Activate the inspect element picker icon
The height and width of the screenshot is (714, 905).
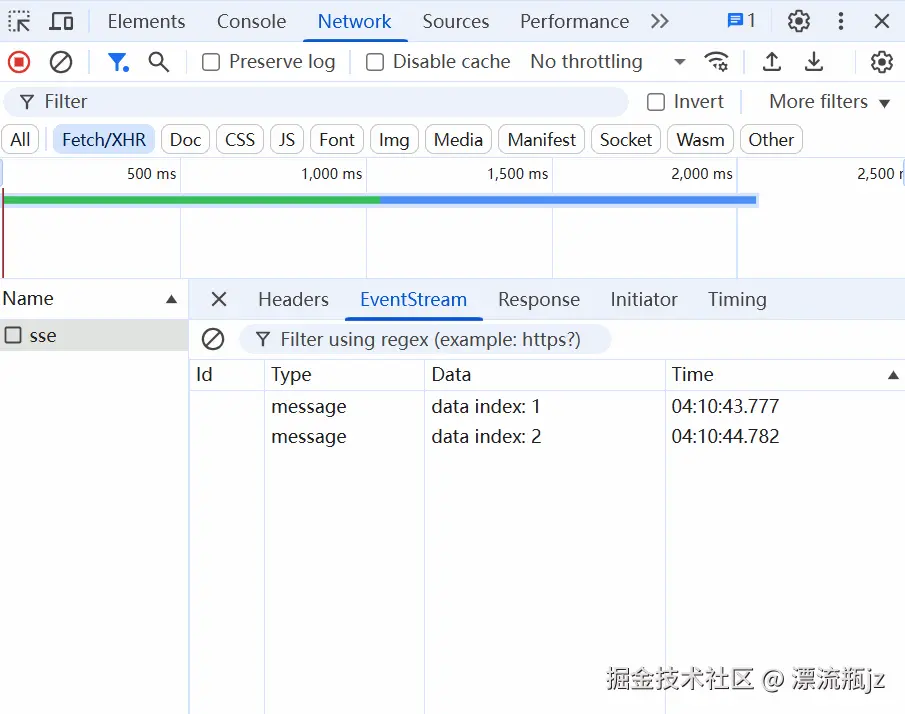point(19,21)
